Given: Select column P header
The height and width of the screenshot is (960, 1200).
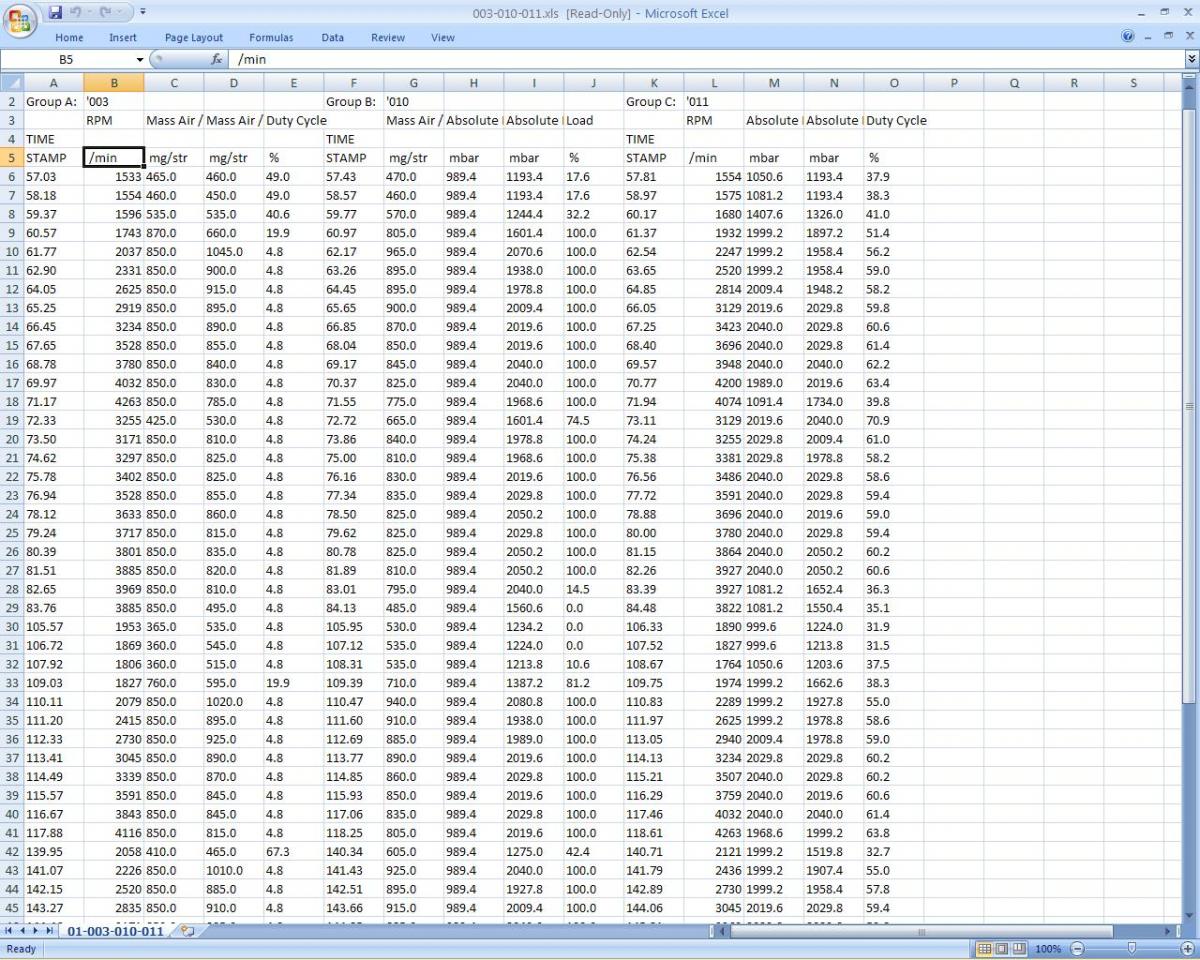Looking at the screenshot, I should [x=954, y=83].
